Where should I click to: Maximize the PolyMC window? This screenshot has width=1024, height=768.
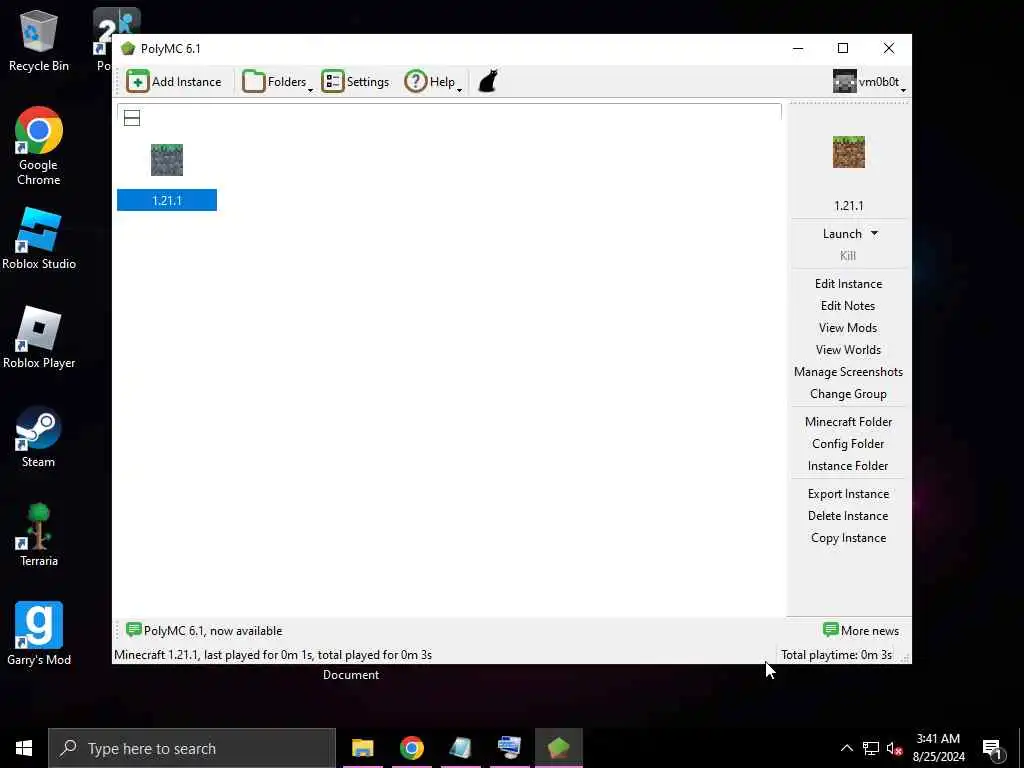click(843, 48)
